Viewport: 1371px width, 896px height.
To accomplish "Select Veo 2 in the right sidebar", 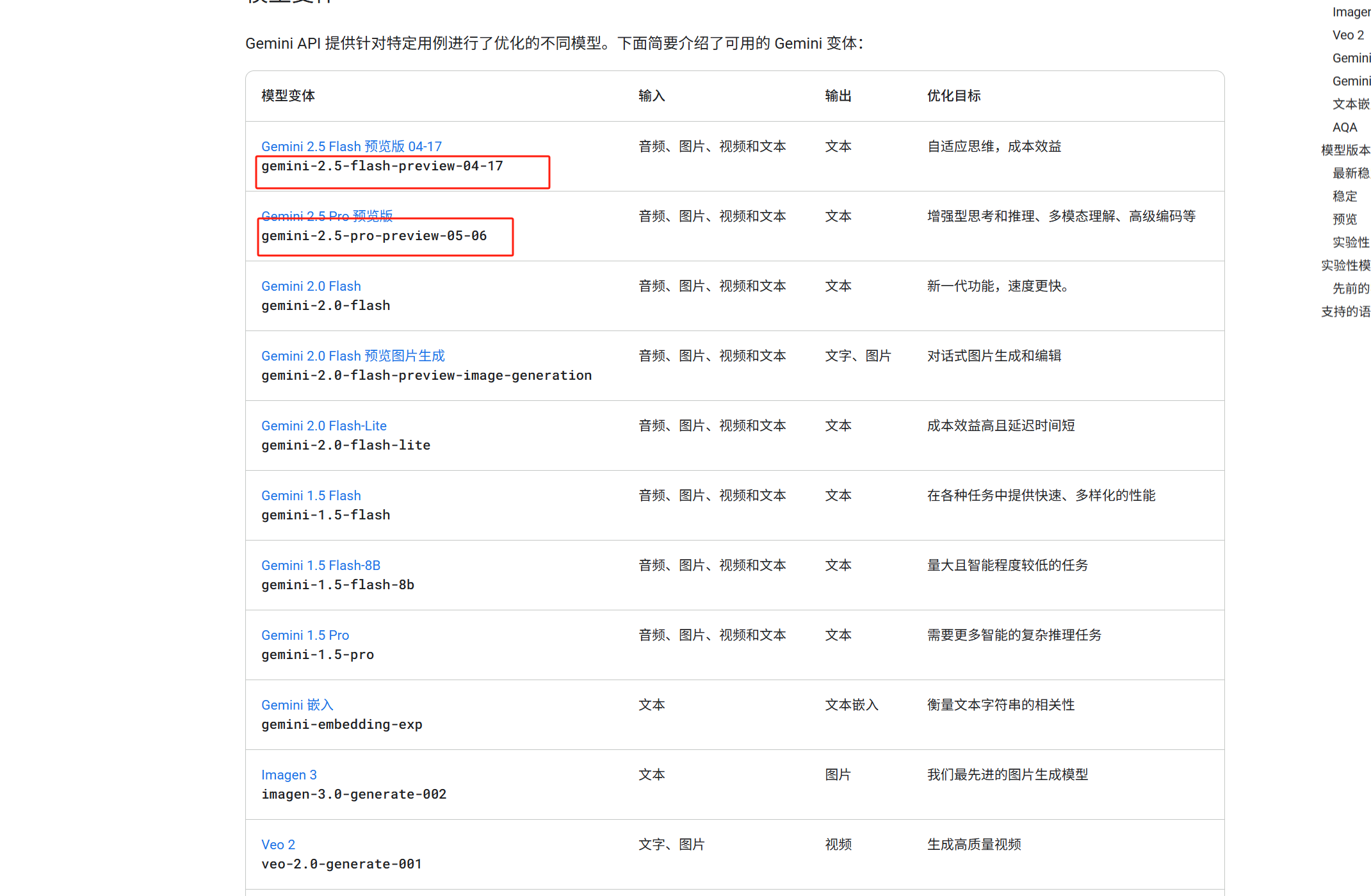I will click(1348, 35).
